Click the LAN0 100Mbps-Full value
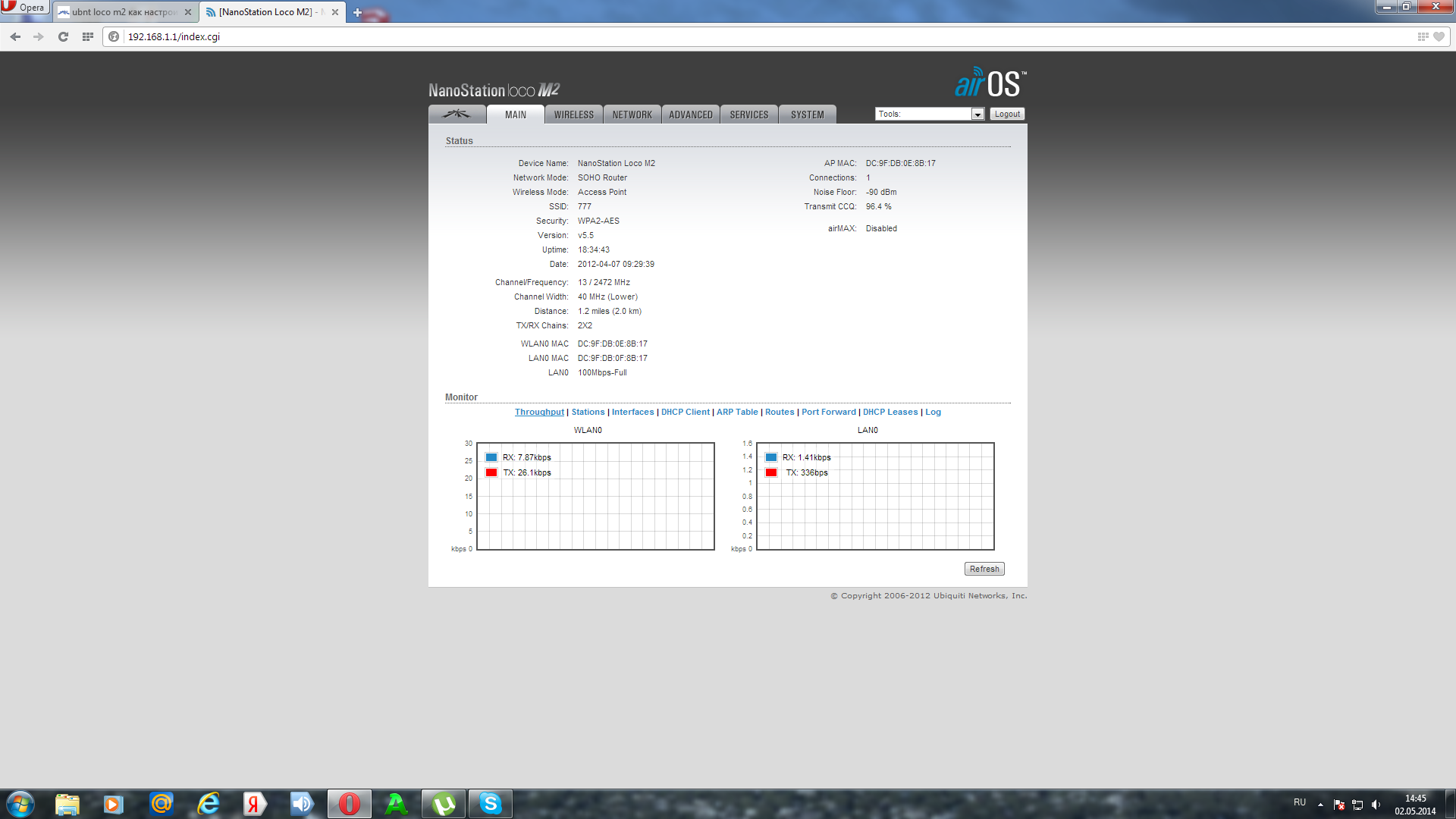The width and height of the screenshot is (1456, 819). point(602,372)
